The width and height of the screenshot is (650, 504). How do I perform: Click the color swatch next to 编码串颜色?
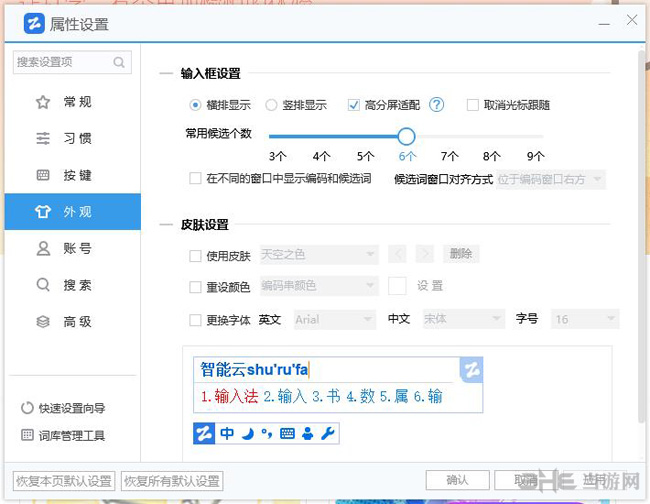click(397, 286)
